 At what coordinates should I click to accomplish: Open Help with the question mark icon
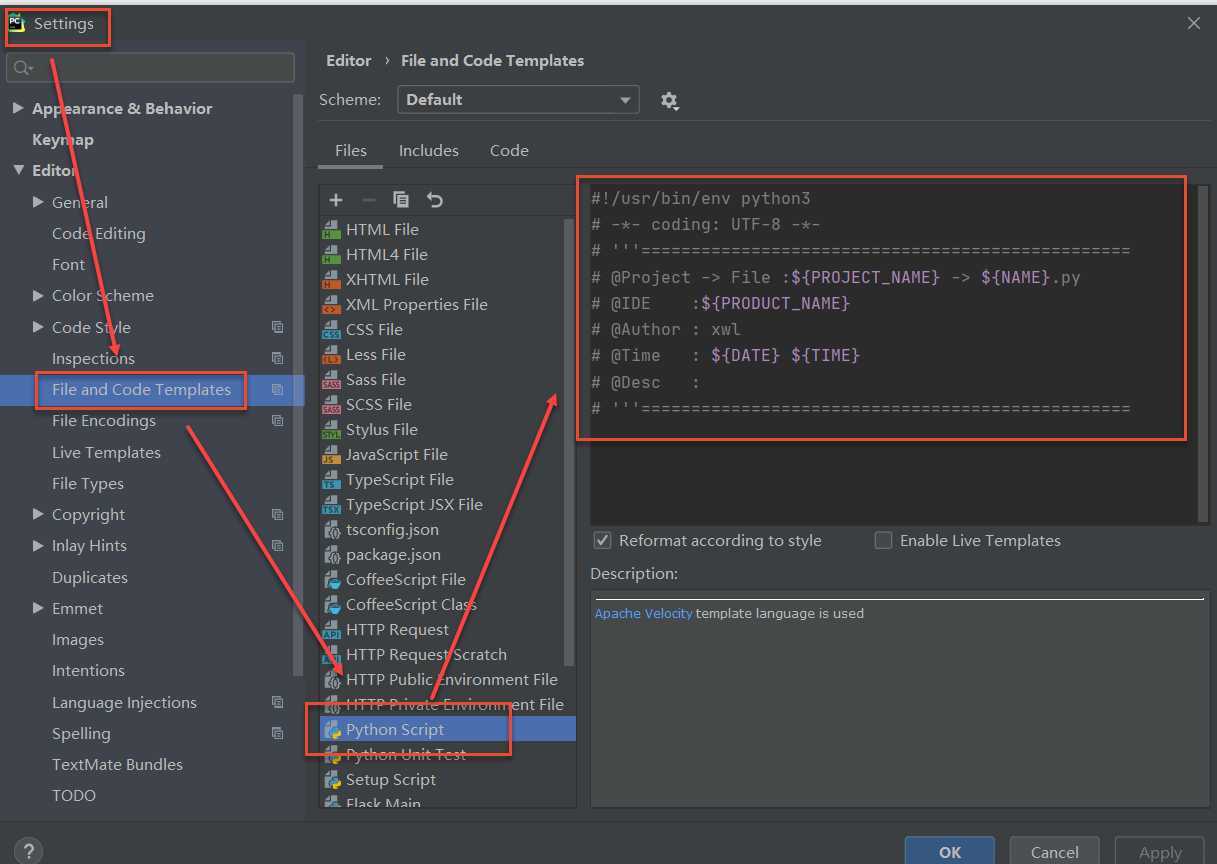point(29,852)
